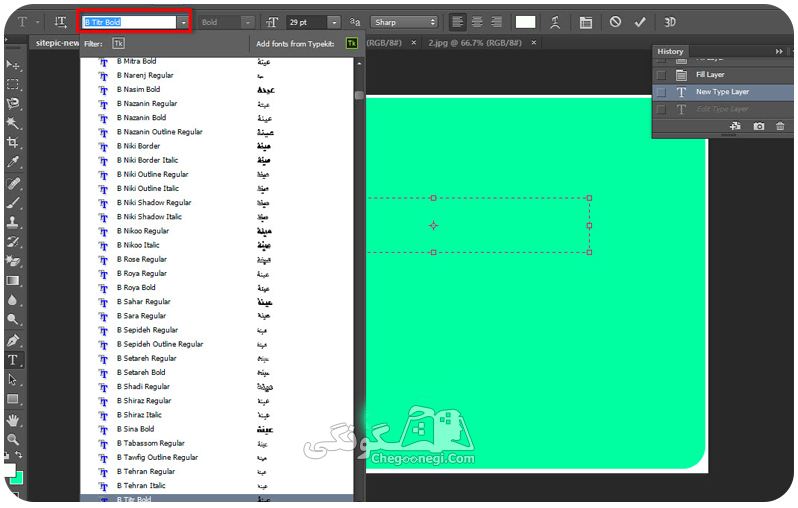The height and width of the screenshot is (508, 798).
Task: Toggle the character and paragraph panels icon
Action: (586, 22)
